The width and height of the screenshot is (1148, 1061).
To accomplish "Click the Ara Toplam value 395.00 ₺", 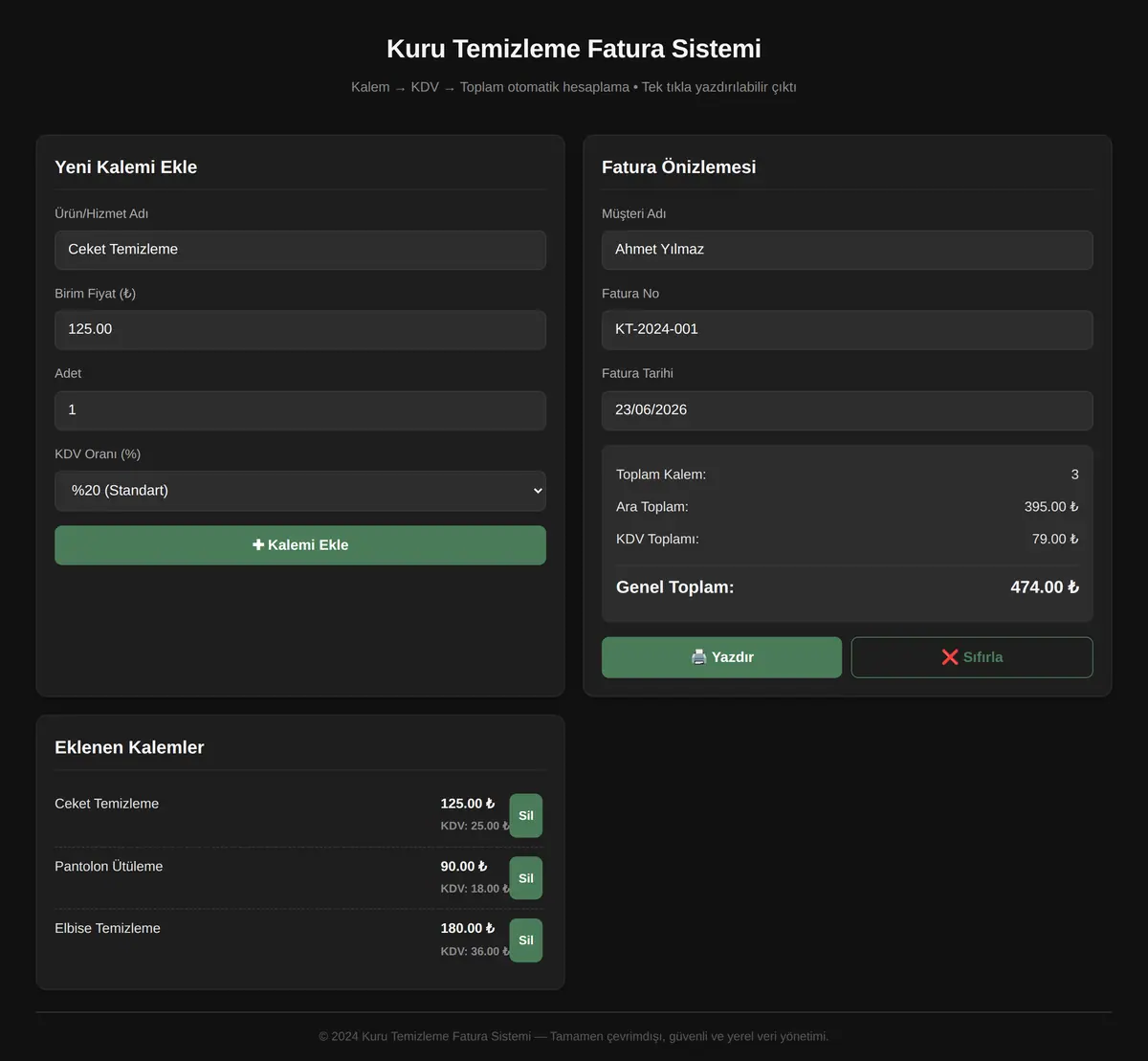I will click(1051, 507).
